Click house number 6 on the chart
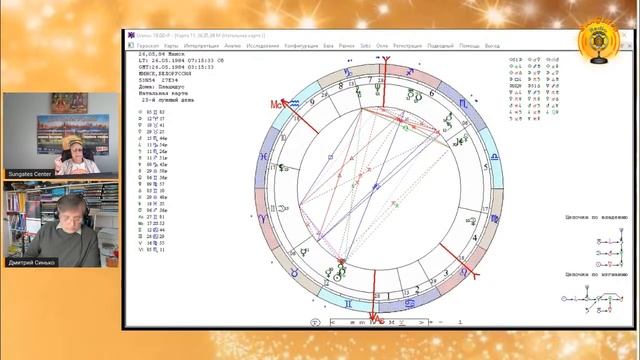The height and width of the screenshot is (360, 640). (432, 93)
